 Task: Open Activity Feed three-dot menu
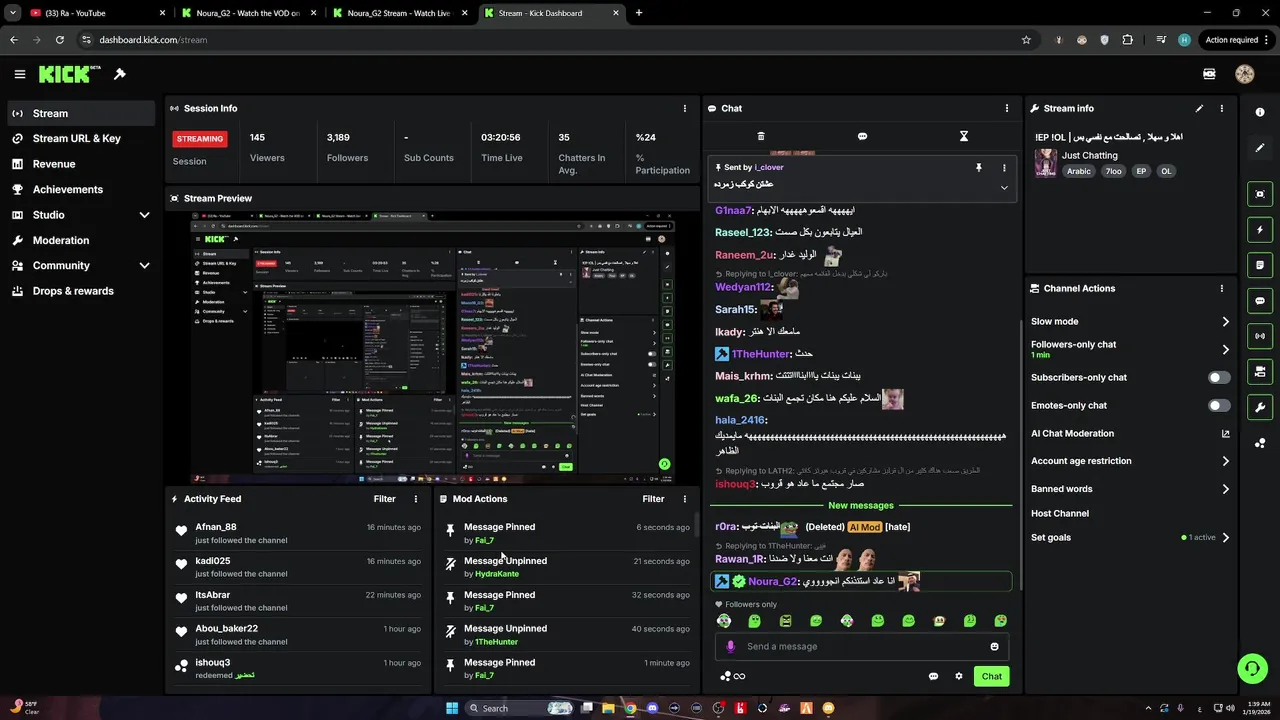pyautogui.click(x=416, y=498)
